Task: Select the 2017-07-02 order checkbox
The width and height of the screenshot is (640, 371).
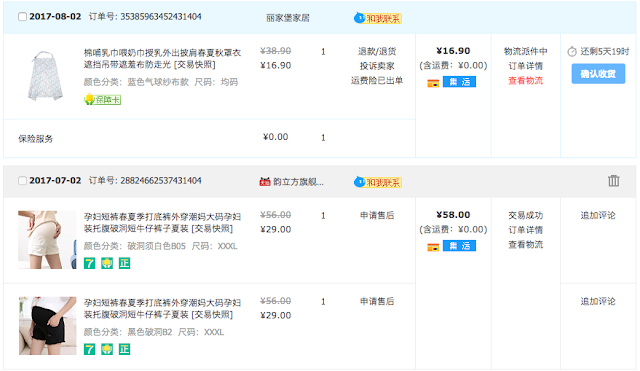Action: (x=22, y=180)
